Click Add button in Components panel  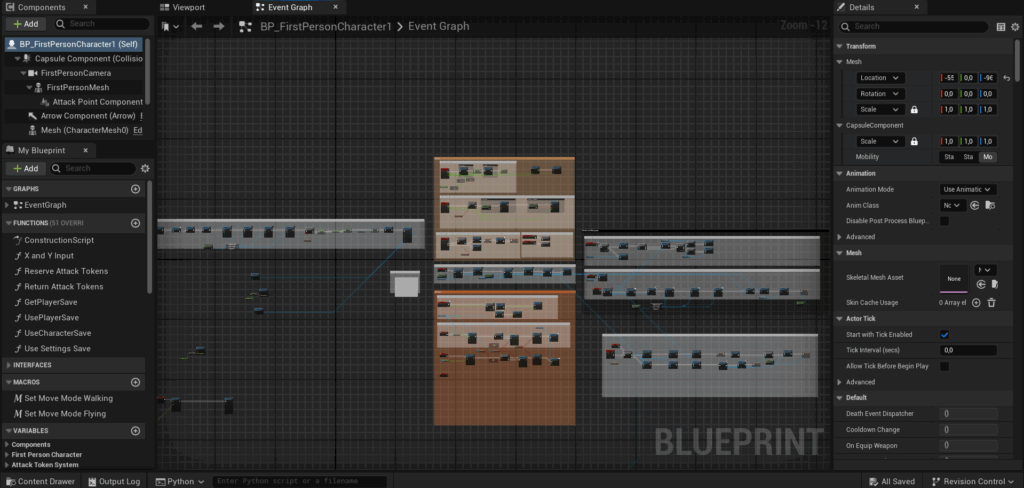coord(26,24)
